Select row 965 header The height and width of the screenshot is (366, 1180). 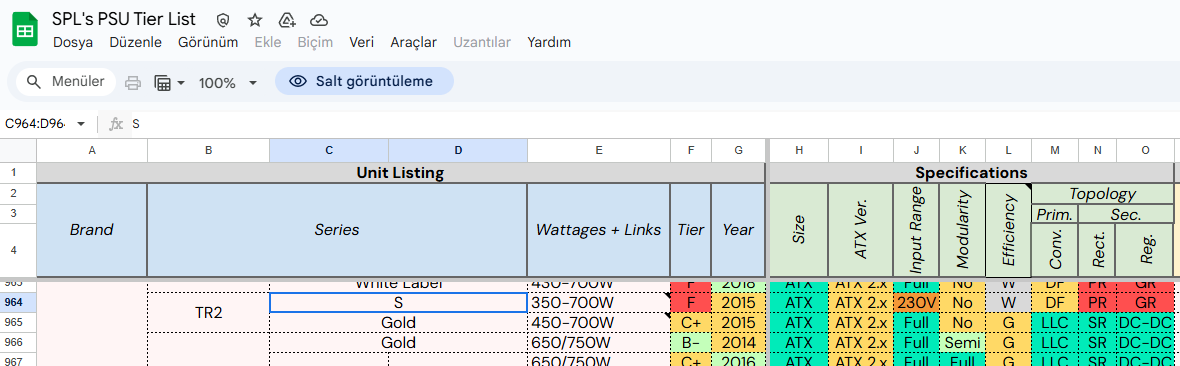(18, 322)
